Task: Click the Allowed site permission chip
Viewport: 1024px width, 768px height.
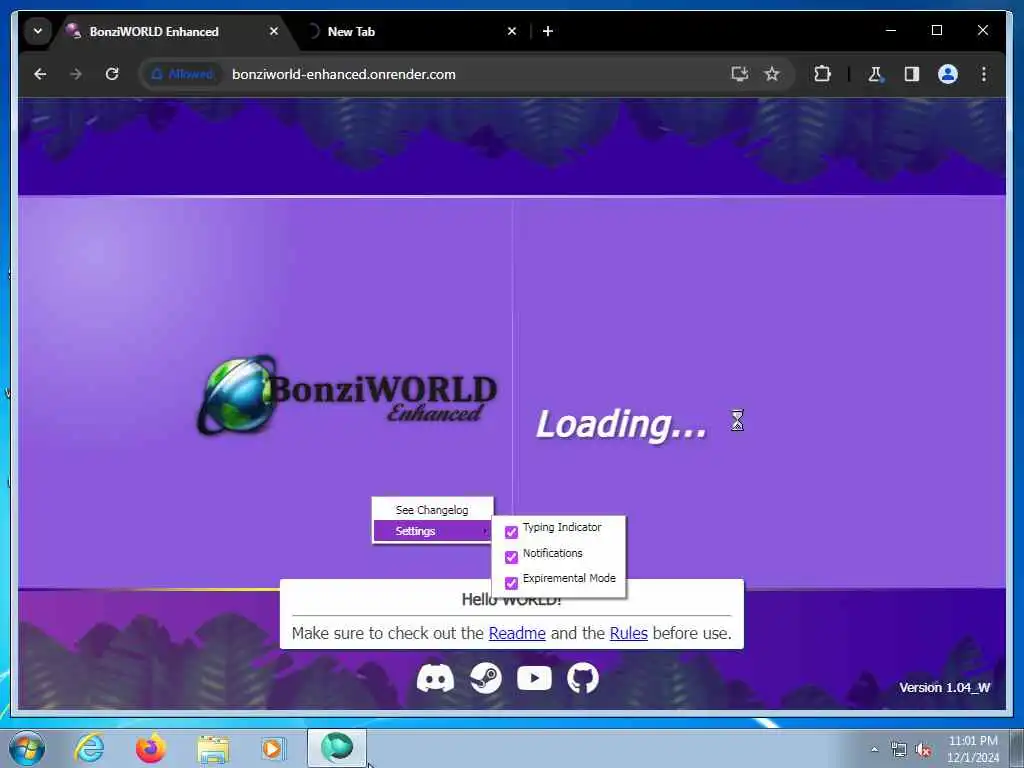Action: [182, 74]
